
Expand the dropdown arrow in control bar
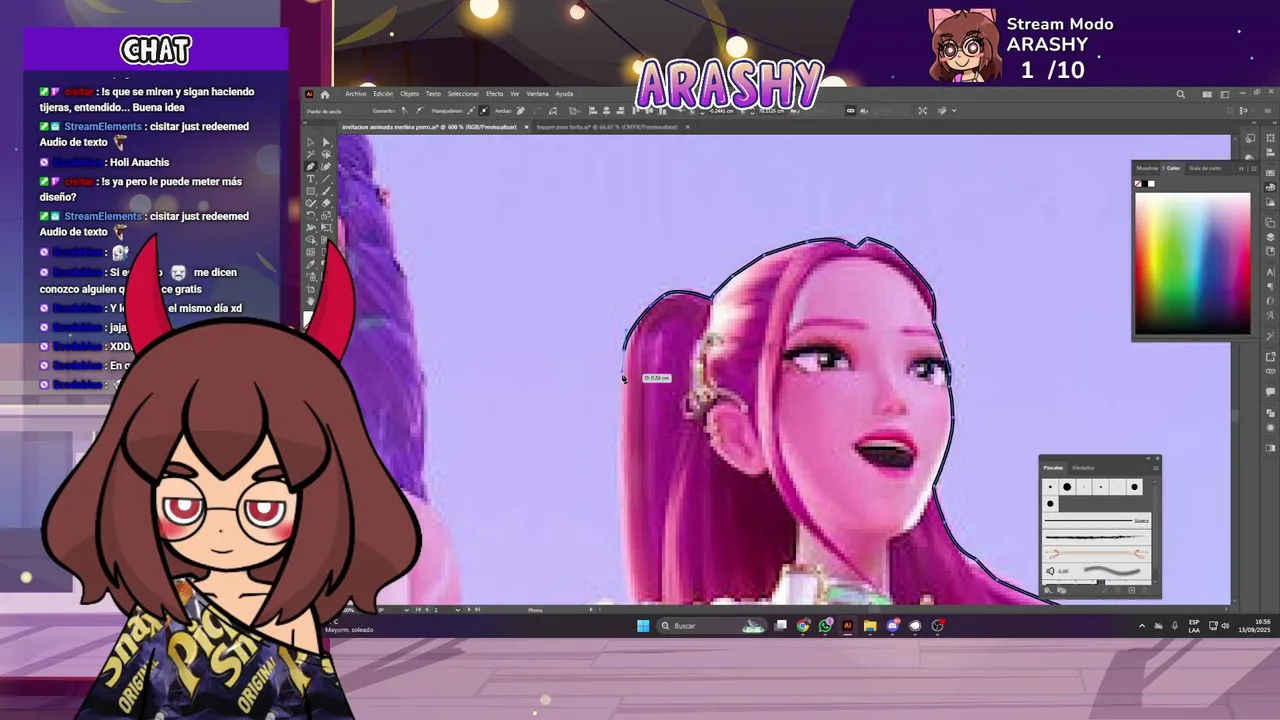coord(954,110)
